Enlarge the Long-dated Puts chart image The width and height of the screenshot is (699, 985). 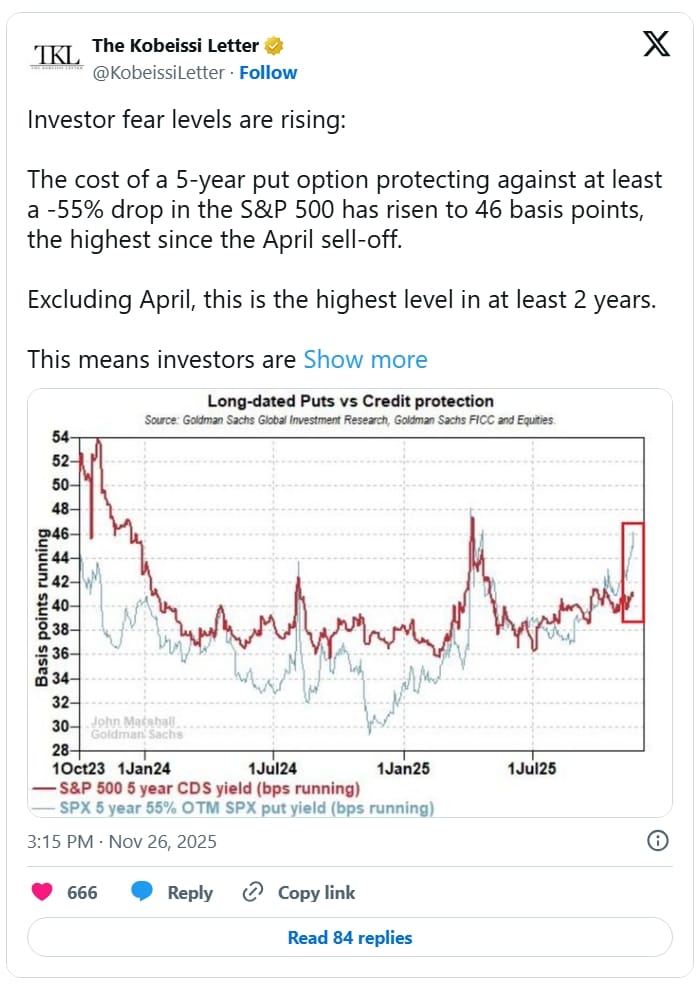pos(349,601)
